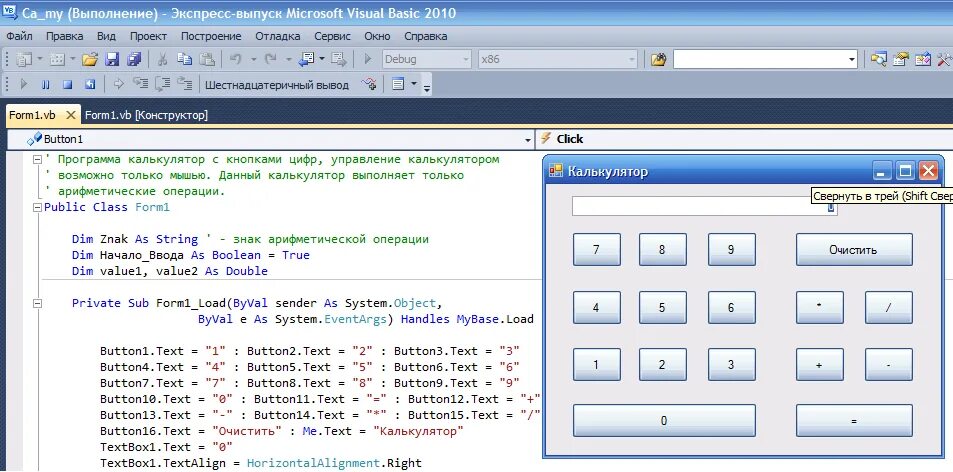Open the x86 platform combo box
Screen dimensions: 953x472
[557, 60]
